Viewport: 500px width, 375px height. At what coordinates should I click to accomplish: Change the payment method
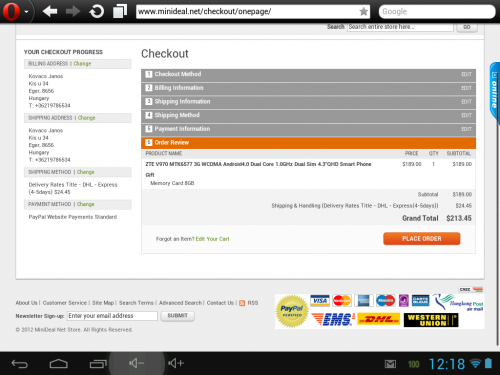(86, 204)
